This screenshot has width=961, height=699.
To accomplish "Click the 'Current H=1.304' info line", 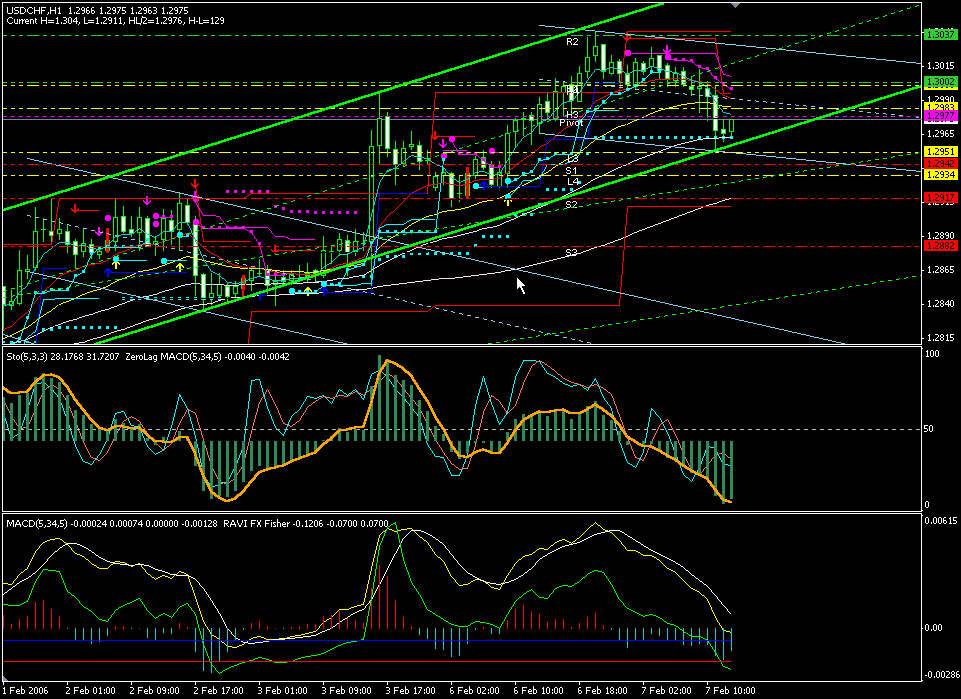I will (x=115, y=21).
